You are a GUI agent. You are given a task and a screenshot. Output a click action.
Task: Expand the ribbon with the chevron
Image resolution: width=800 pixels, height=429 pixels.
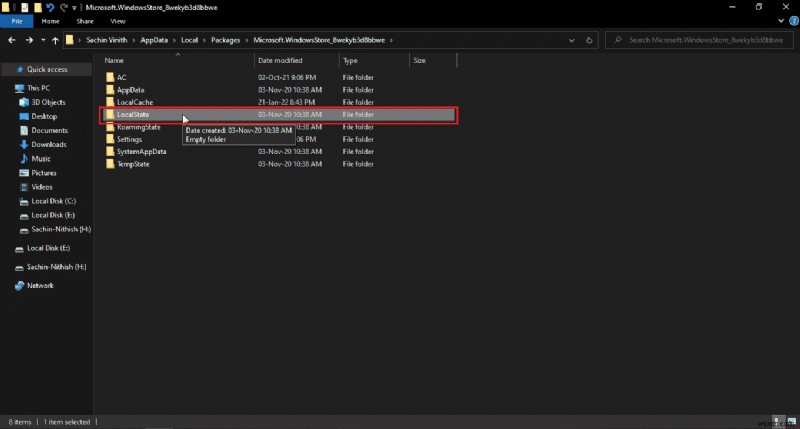click(781, 21)
